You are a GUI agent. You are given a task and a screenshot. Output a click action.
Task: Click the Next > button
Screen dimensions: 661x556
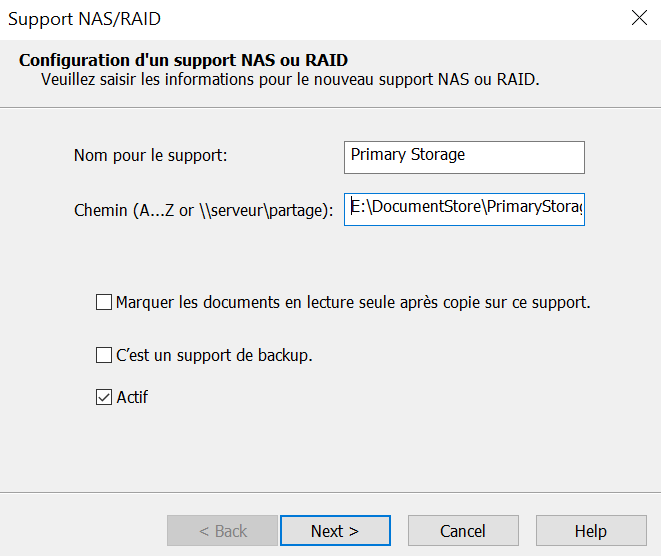[x=335, y=531]
